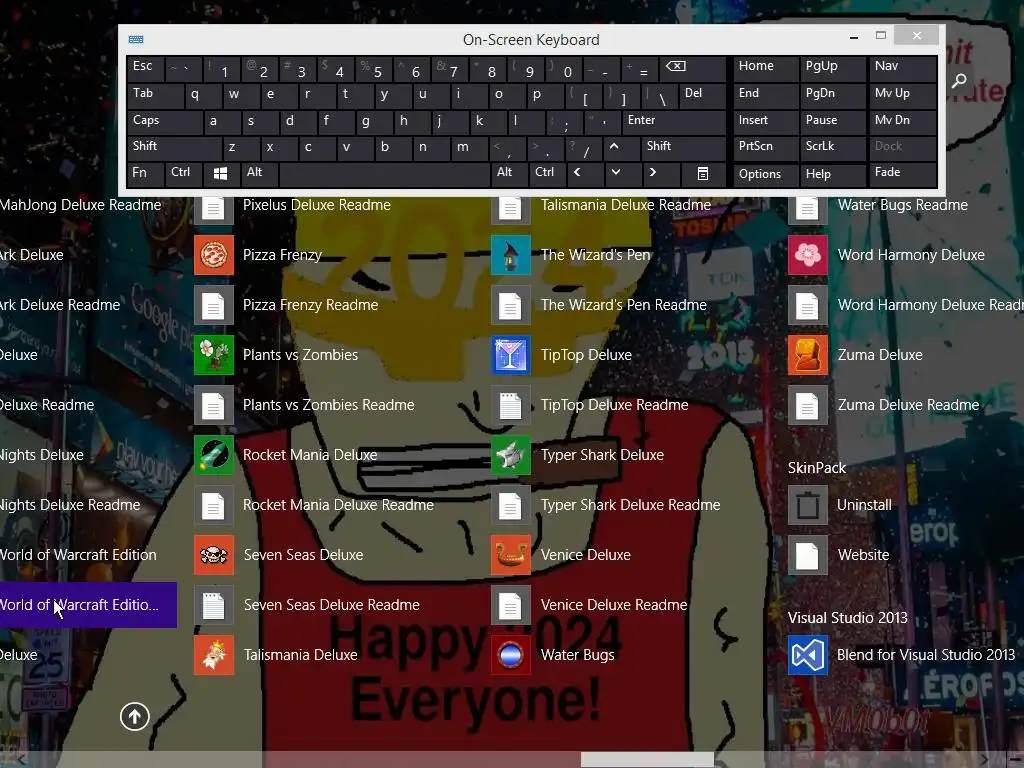
Task: Click the Windows logo key on keyboard
Action: pos(221,173)
